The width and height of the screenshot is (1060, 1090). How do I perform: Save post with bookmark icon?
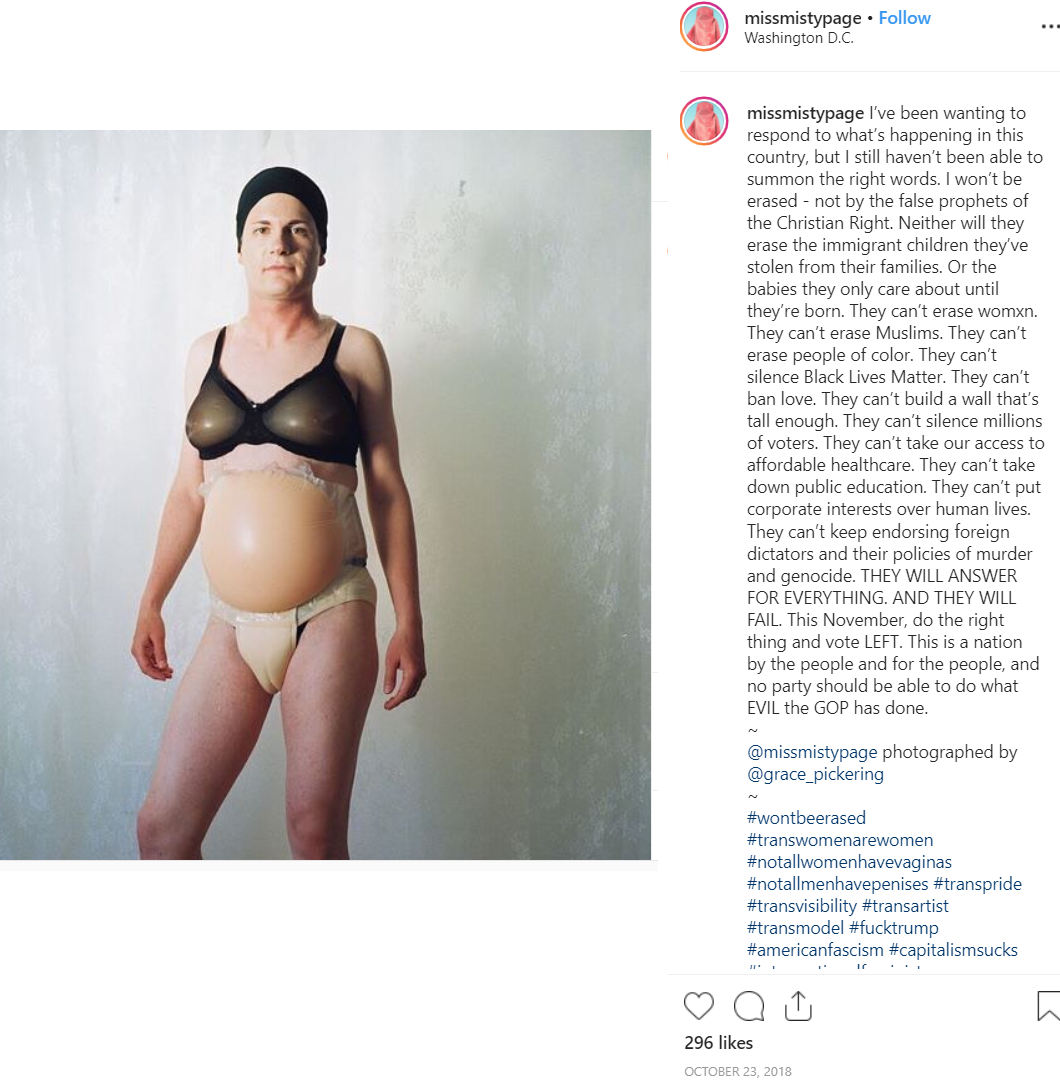click(x=1048, y=1006)
